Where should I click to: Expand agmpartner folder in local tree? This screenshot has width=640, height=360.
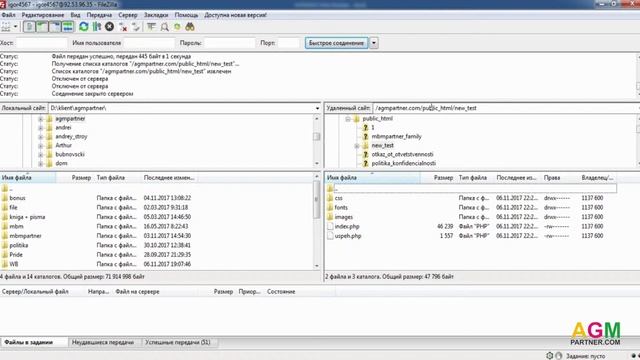(x=40, y=119)
